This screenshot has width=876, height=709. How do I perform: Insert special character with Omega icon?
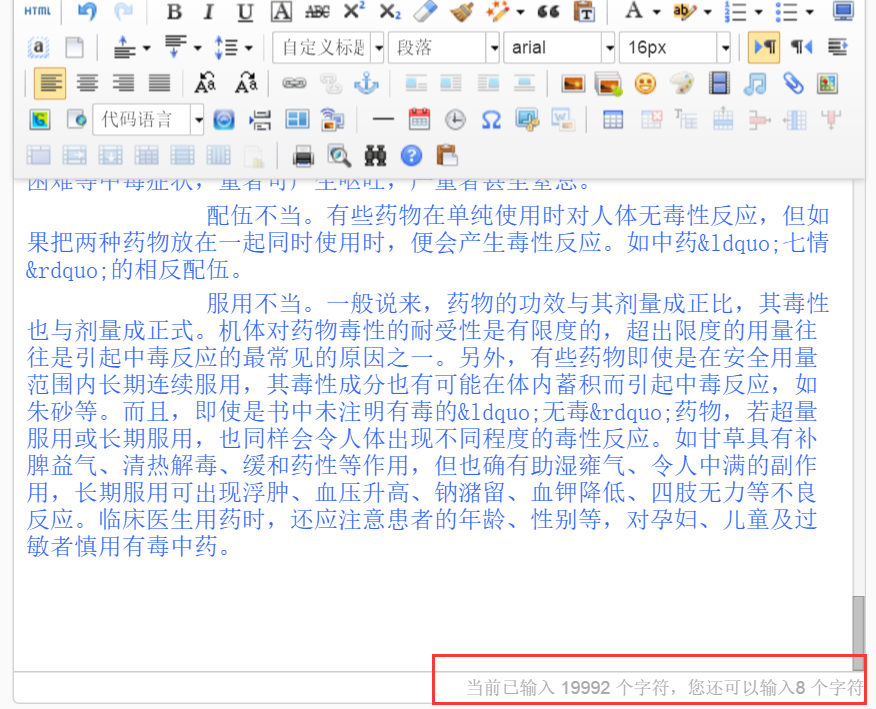click(x=491, y=120)
